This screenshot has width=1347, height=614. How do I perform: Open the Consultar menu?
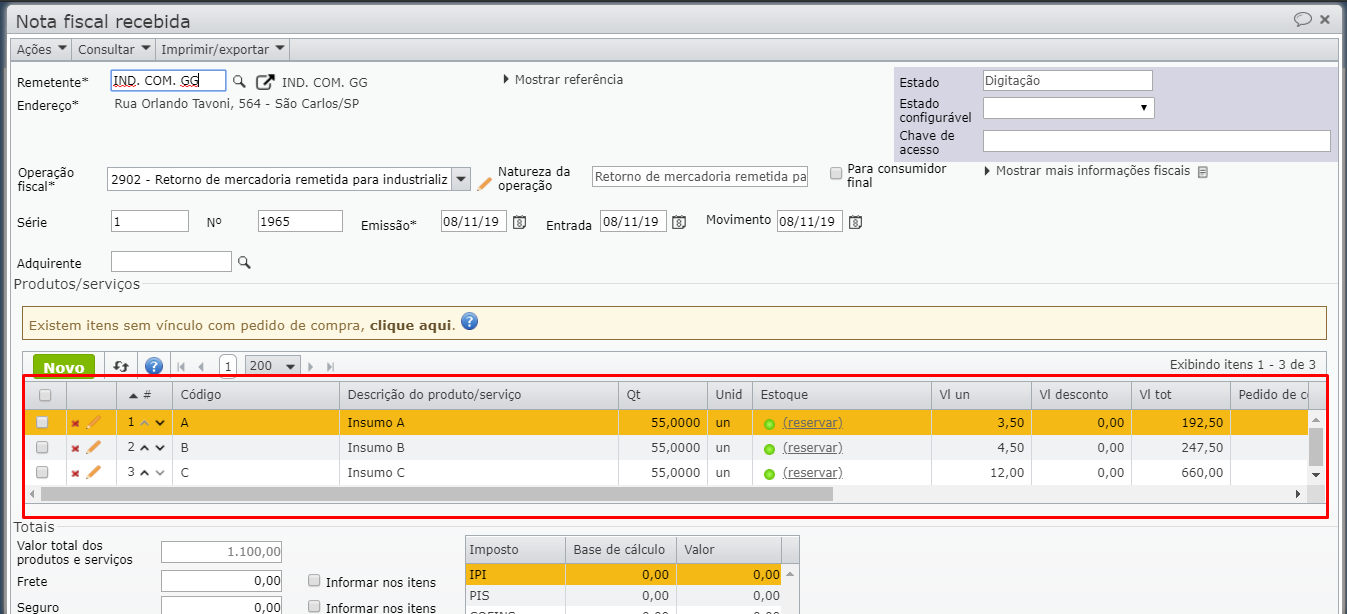113,49
